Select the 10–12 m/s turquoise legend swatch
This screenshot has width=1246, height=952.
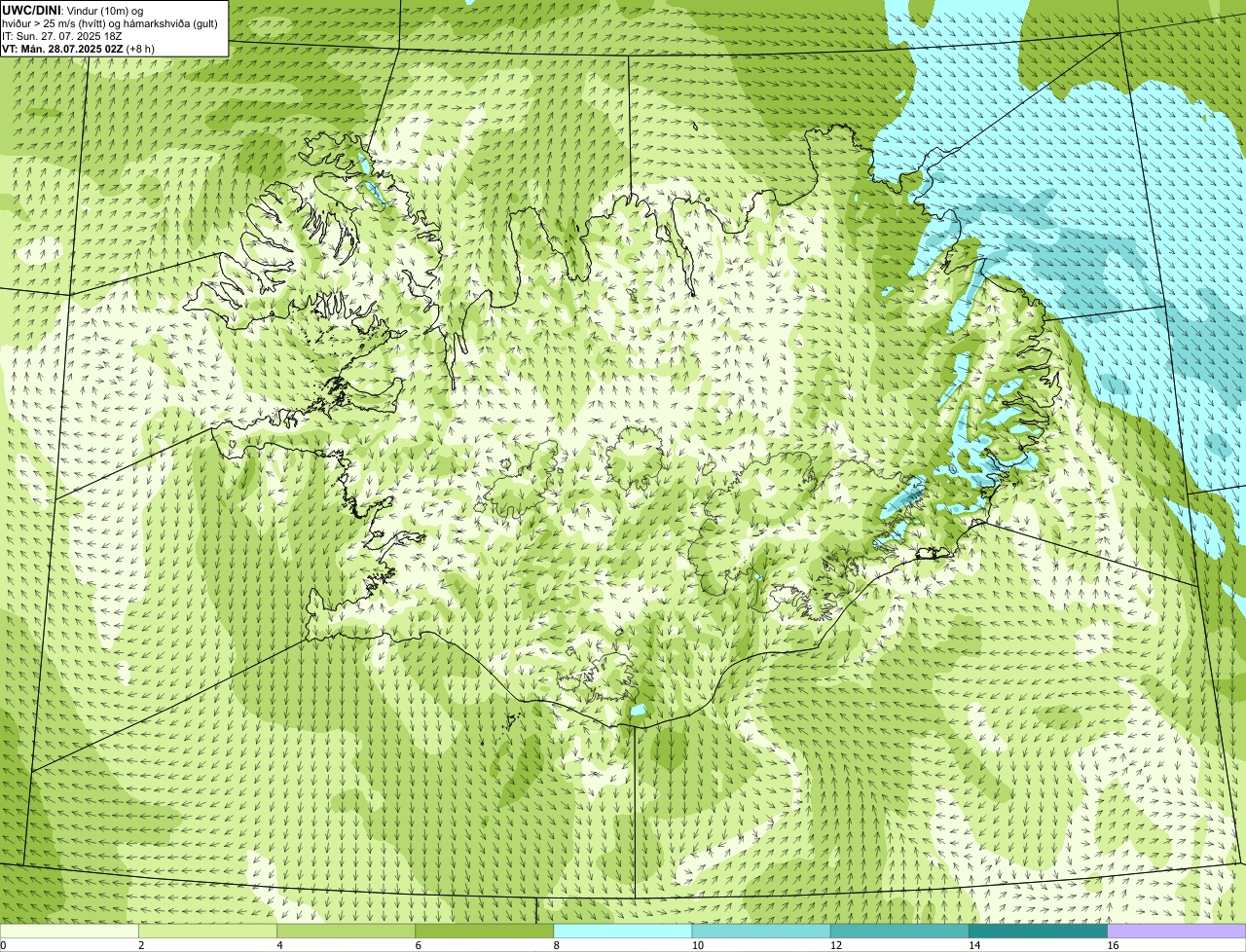[761, 931]
